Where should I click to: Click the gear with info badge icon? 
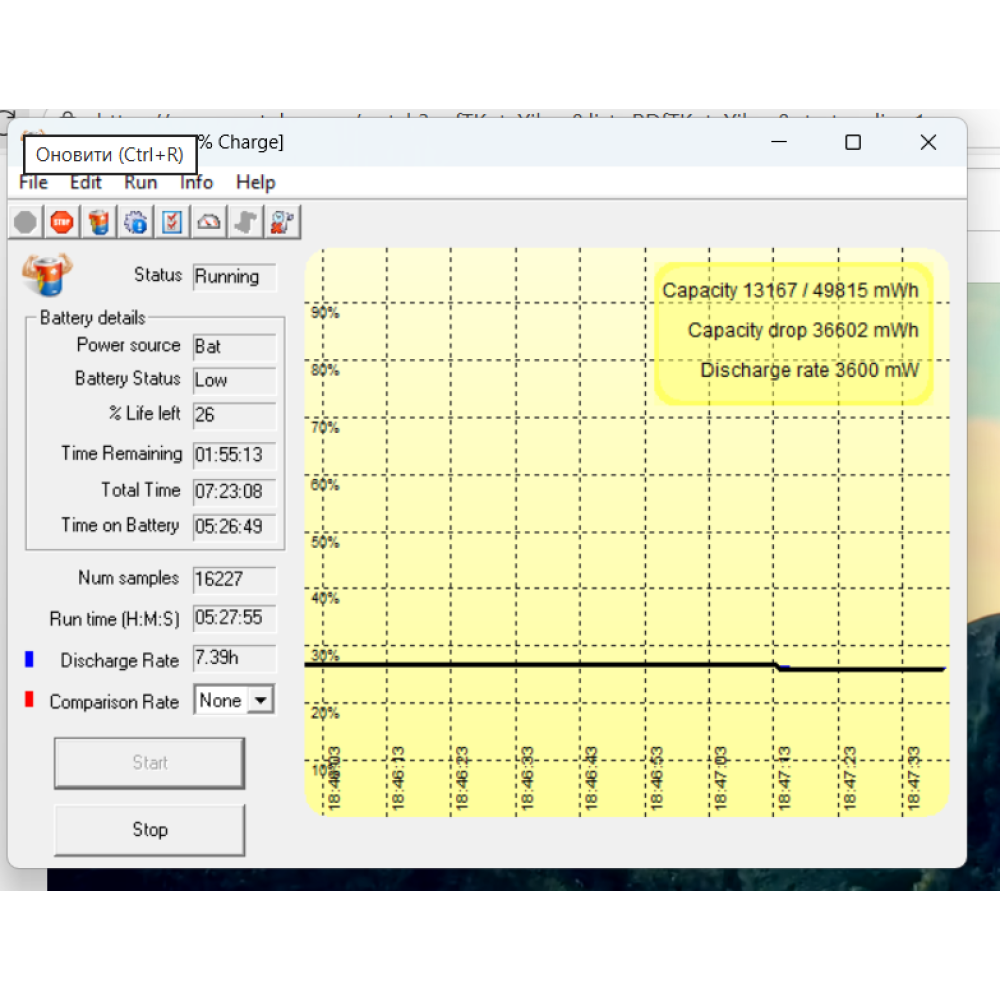tap(136, 222)
